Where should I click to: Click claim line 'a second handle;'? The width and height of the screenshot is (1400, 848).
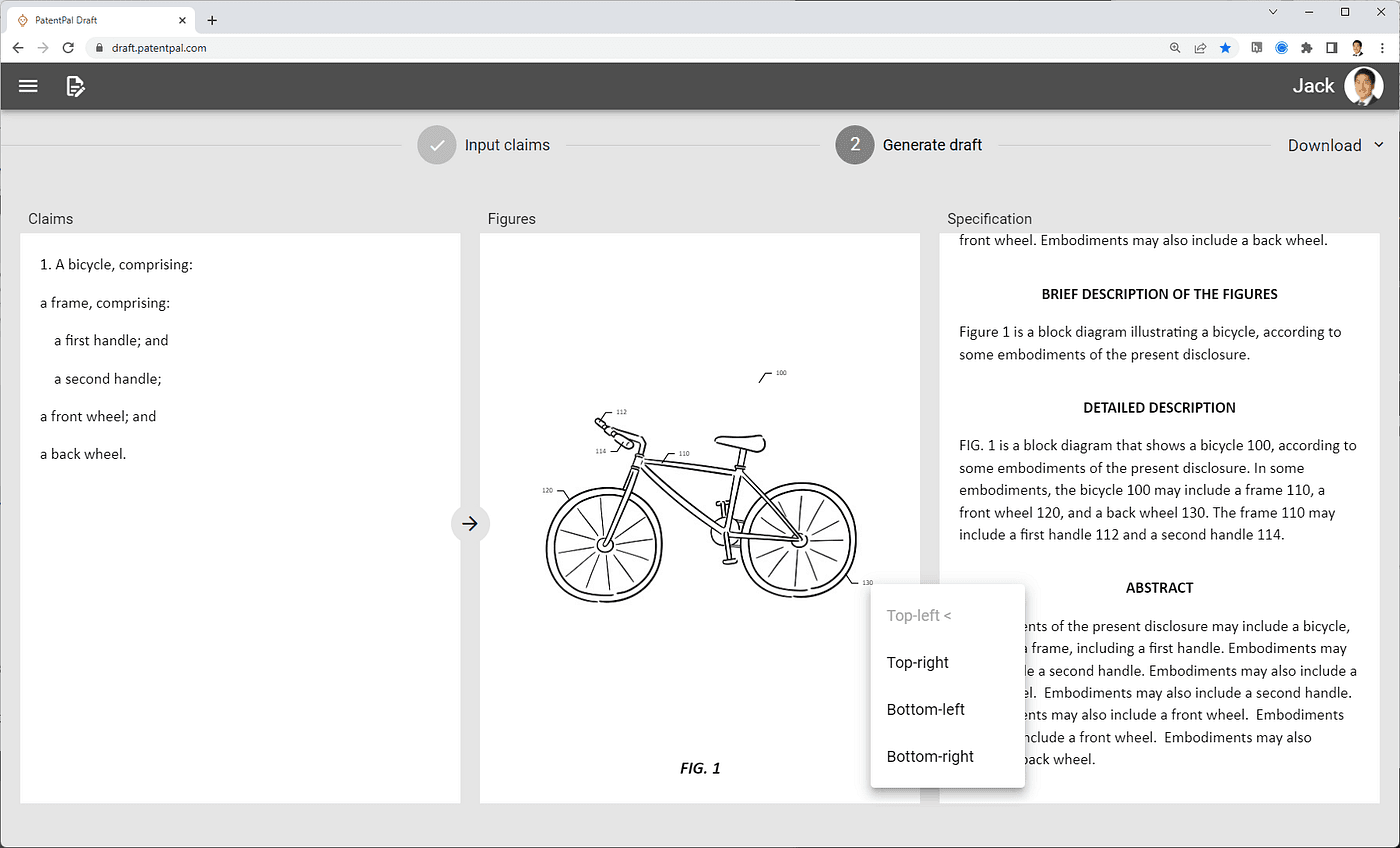[108, 378]
